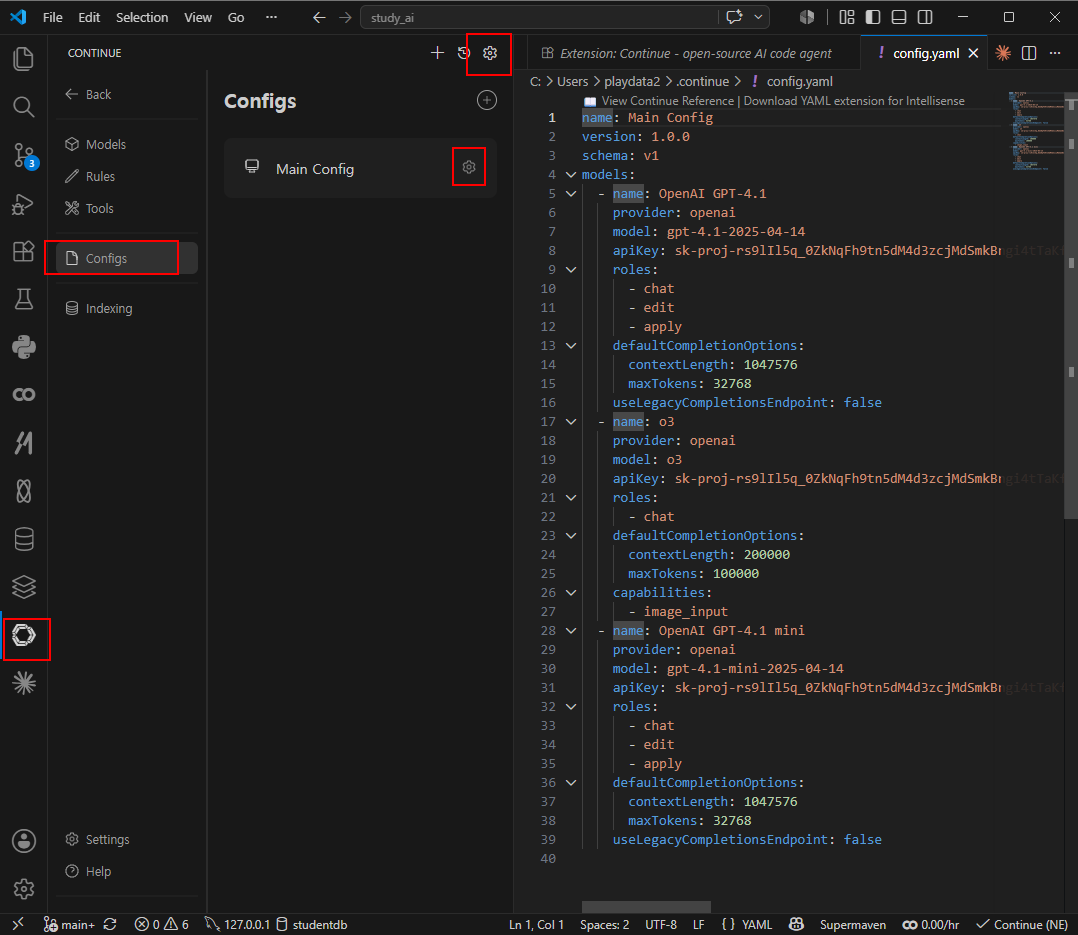Click the main+ branch in status bar
The image size is (1078, 935).
(x=69, y=925)
